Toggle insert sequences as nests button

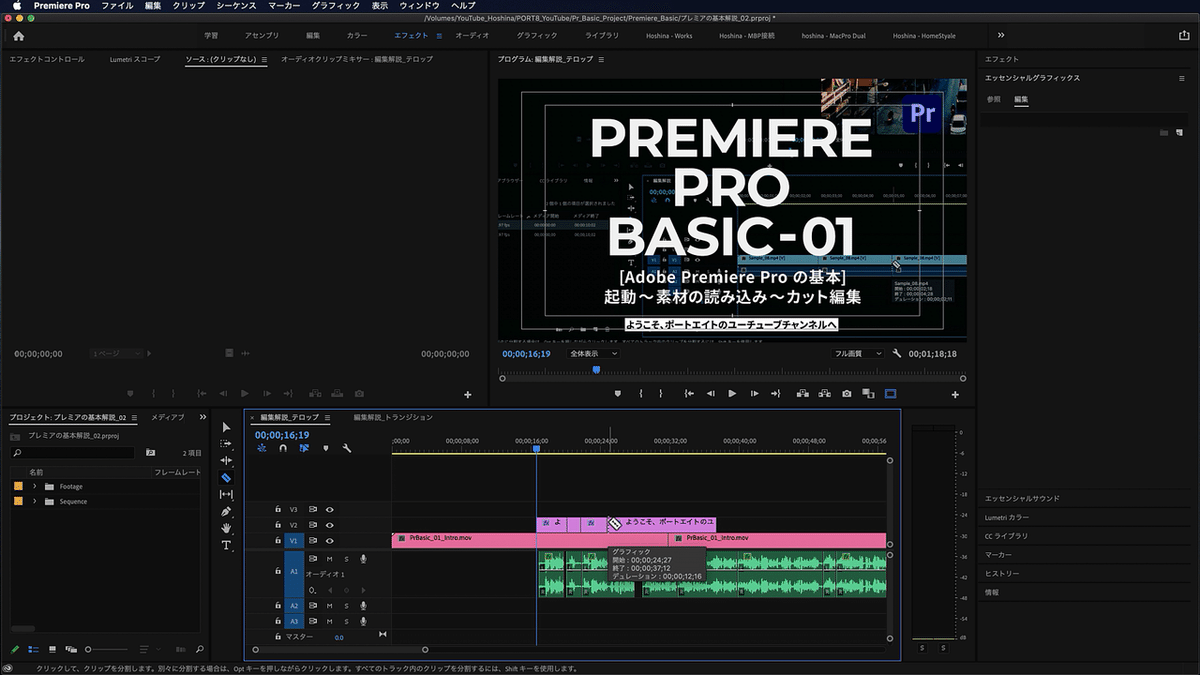pos(261,448)
